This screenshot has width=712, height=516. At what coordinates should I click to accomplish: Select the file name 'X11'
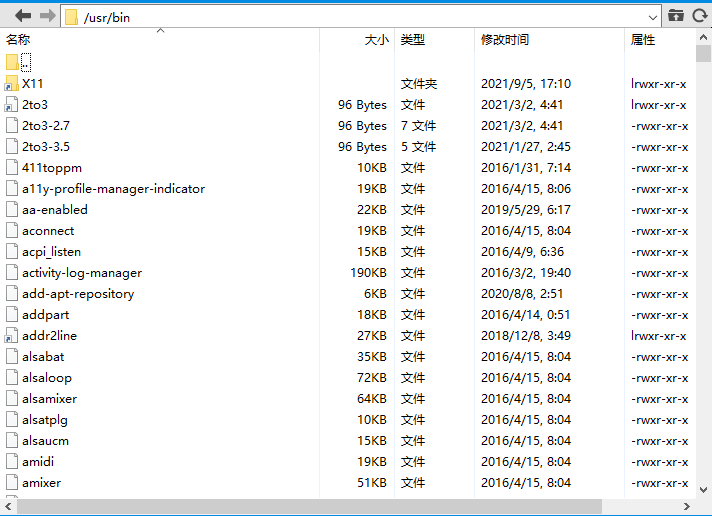pos(33,84)
